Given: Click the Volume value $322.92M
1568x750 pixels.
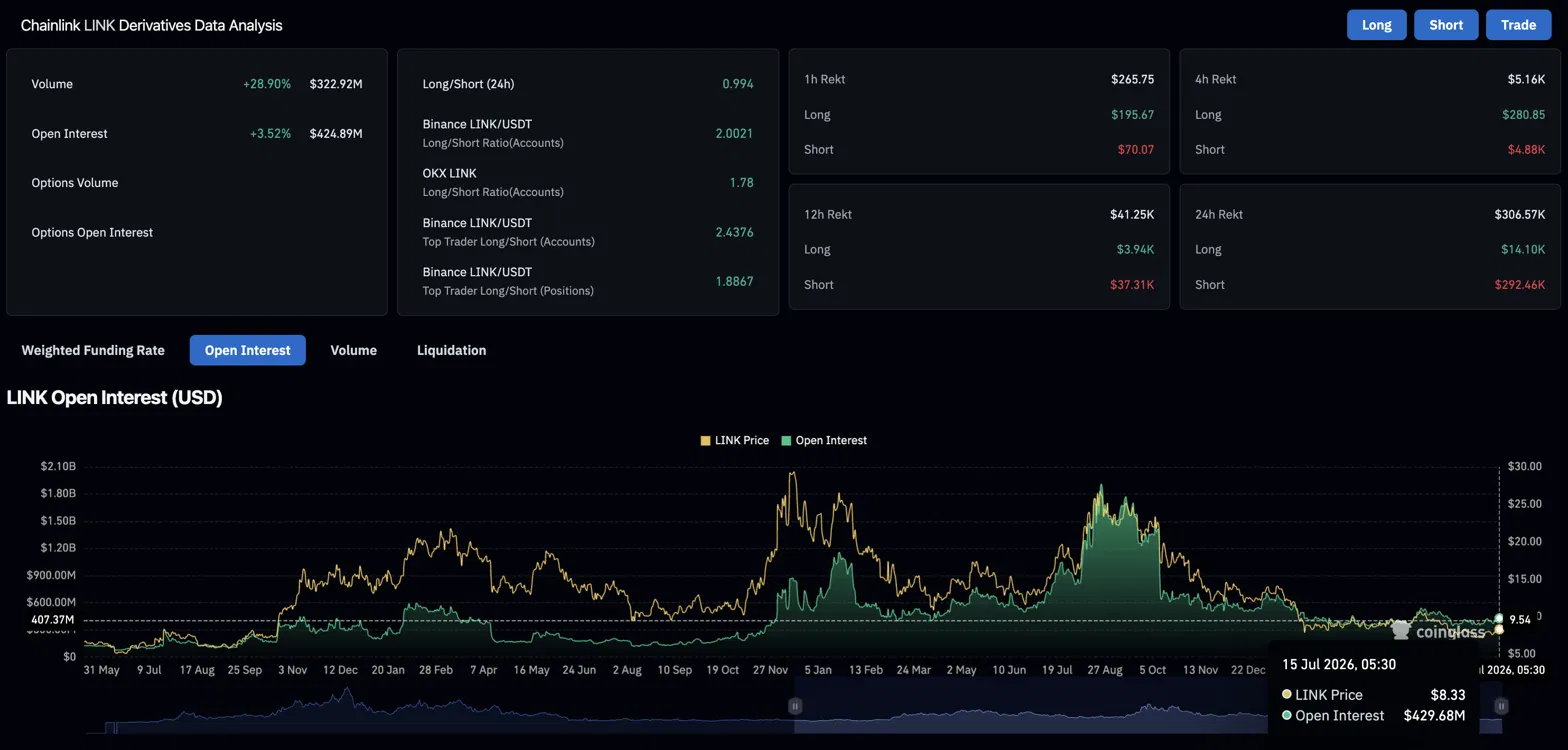Looking at the screenshot, I should 336,84.
